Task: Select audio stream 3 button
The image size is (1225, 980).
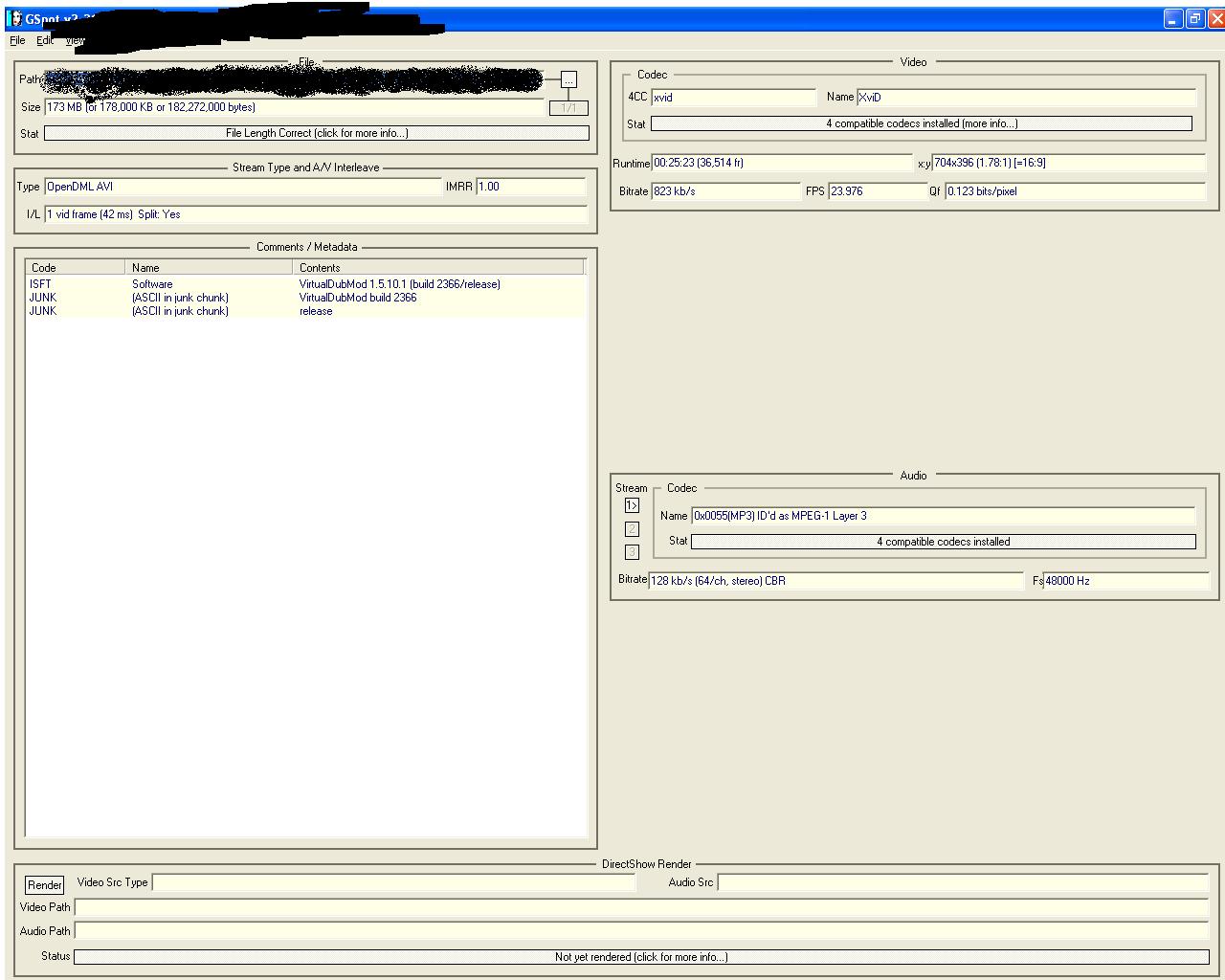Action: tap(632, 551)
